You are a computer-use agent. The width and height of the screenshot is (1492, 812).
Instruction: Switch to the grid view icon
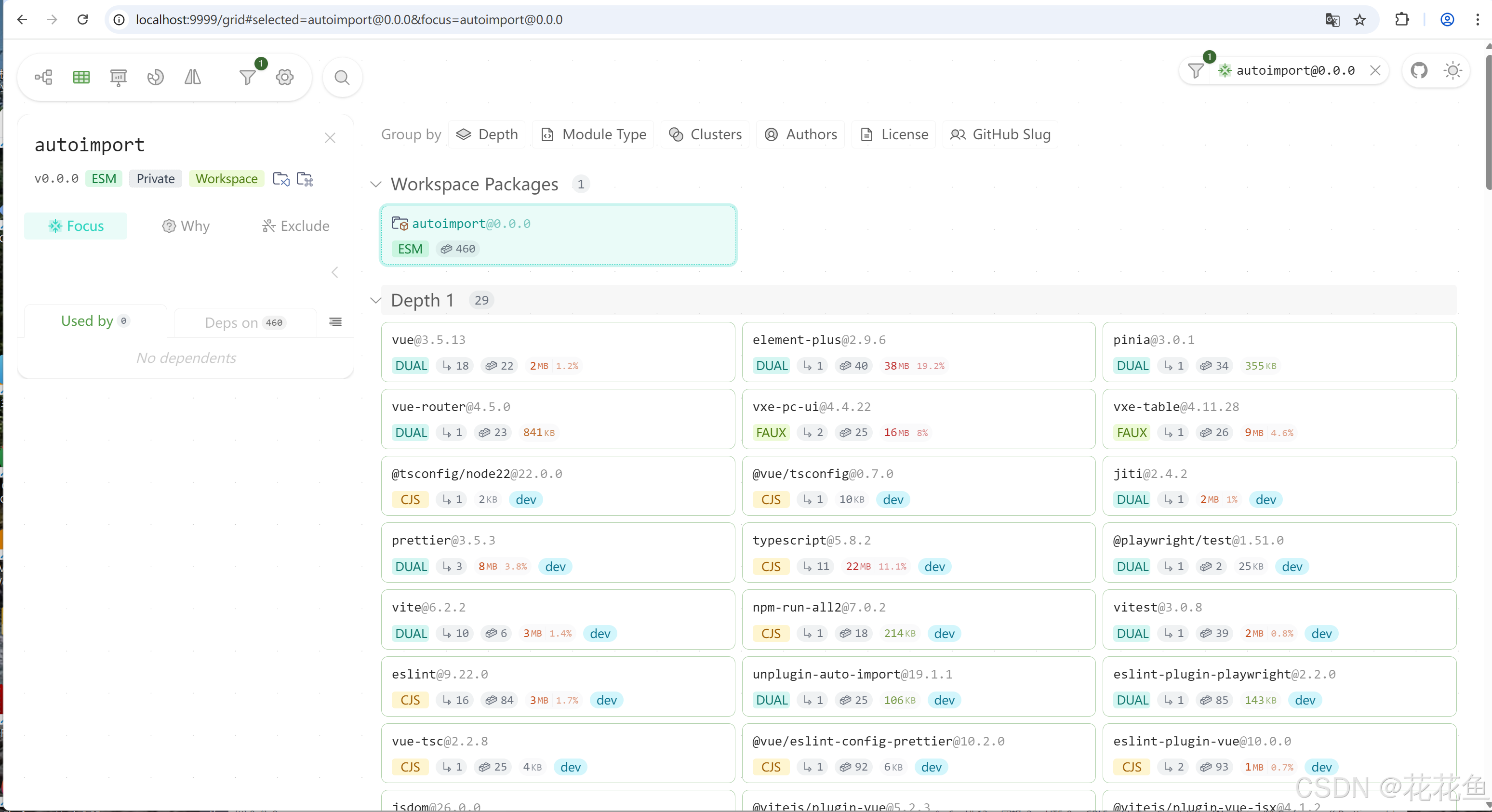[x=81, y=77]
